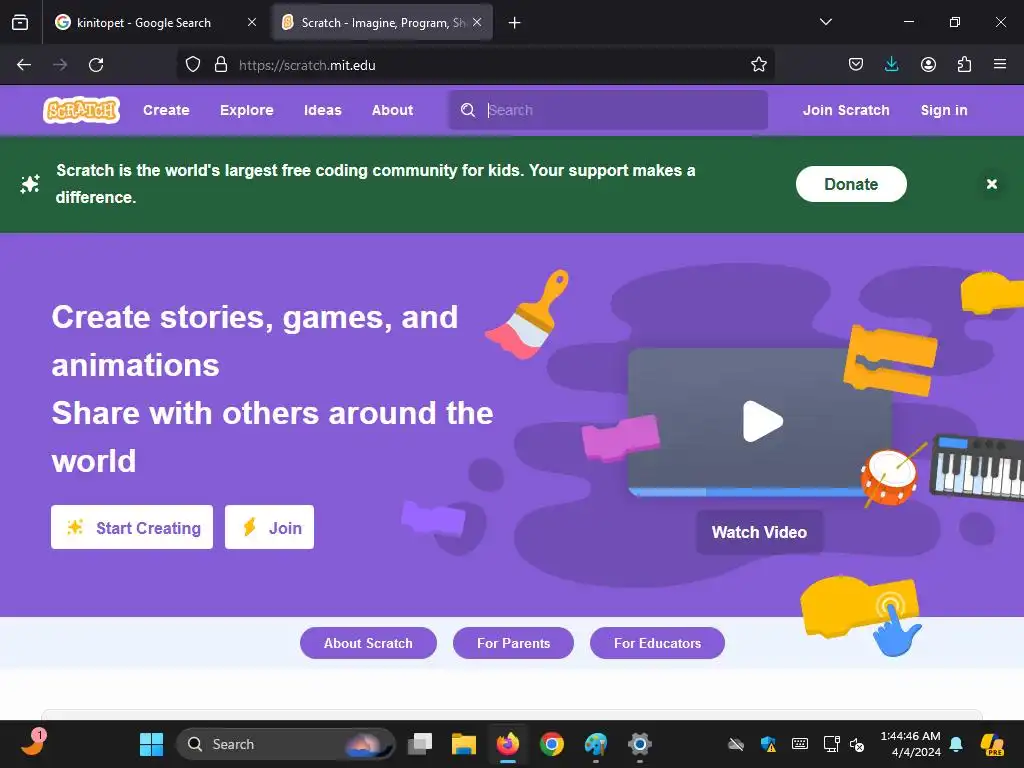
Task: Open the extensions puzzle icon
Action: click(964, 65)
